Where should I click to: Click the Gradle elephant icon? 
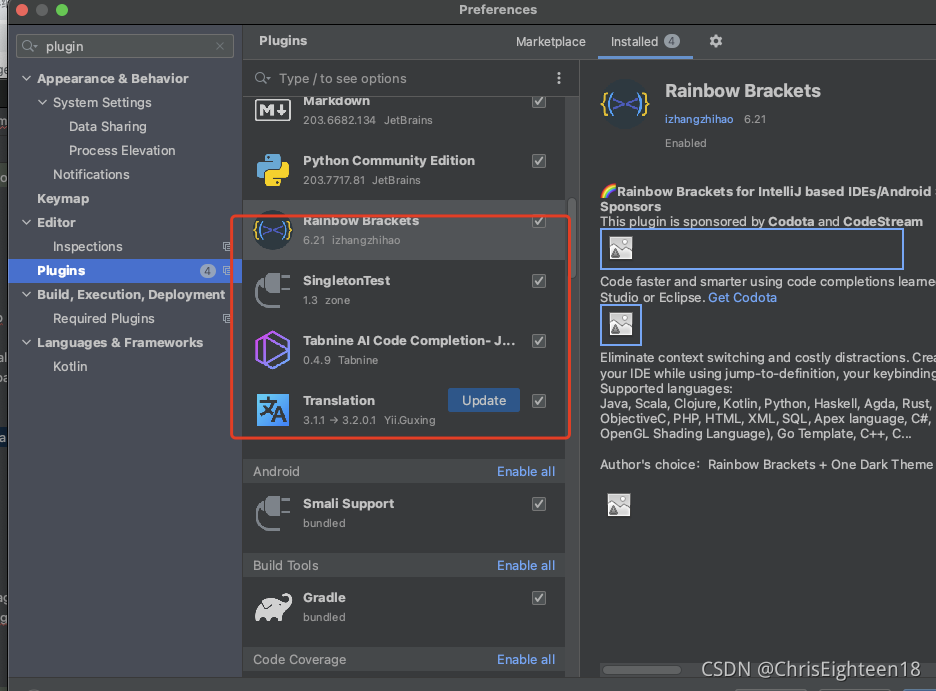click(x=273, y=607)
